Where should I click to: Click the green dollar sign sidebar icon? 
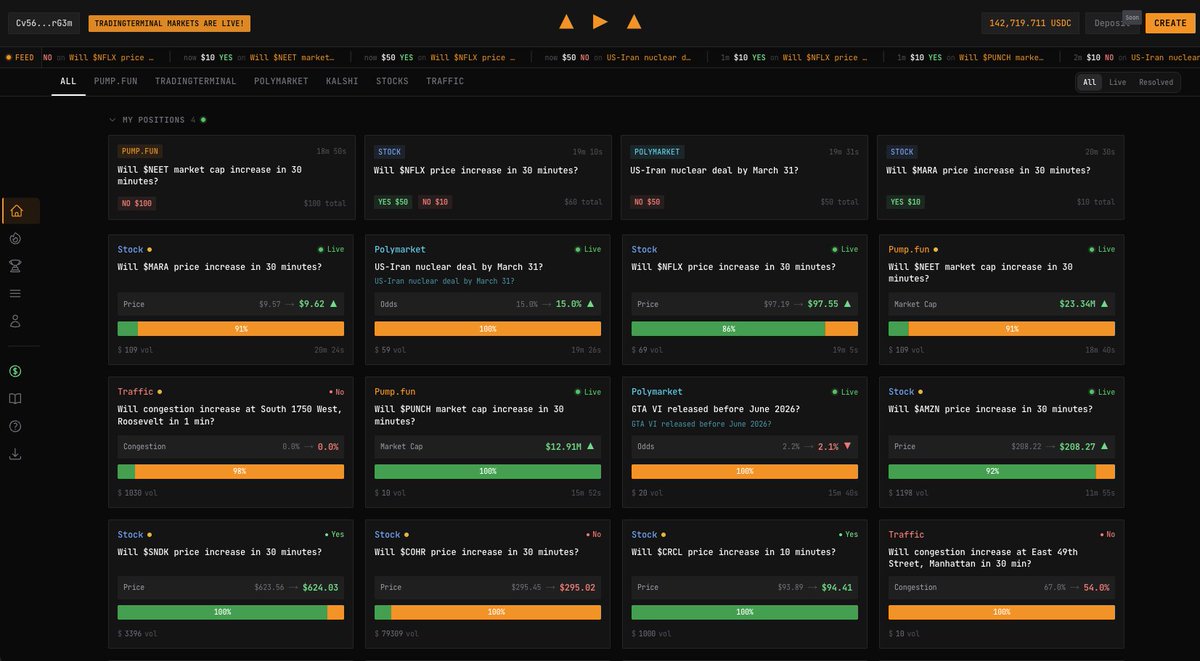click(x=15, y=371)
